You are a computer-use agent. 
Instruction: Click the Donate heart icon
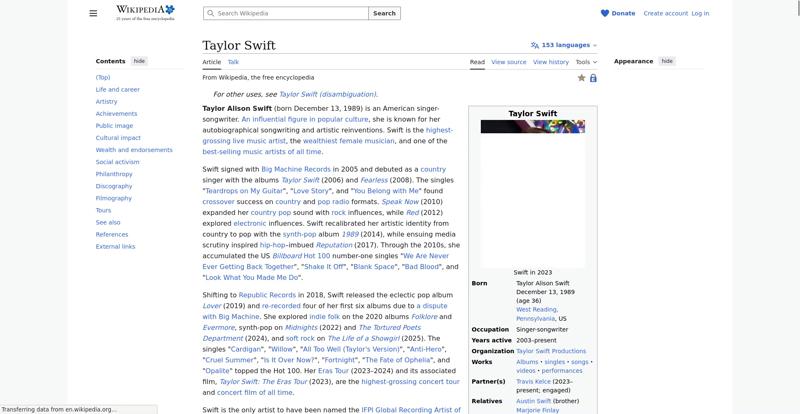click(605, 13)
